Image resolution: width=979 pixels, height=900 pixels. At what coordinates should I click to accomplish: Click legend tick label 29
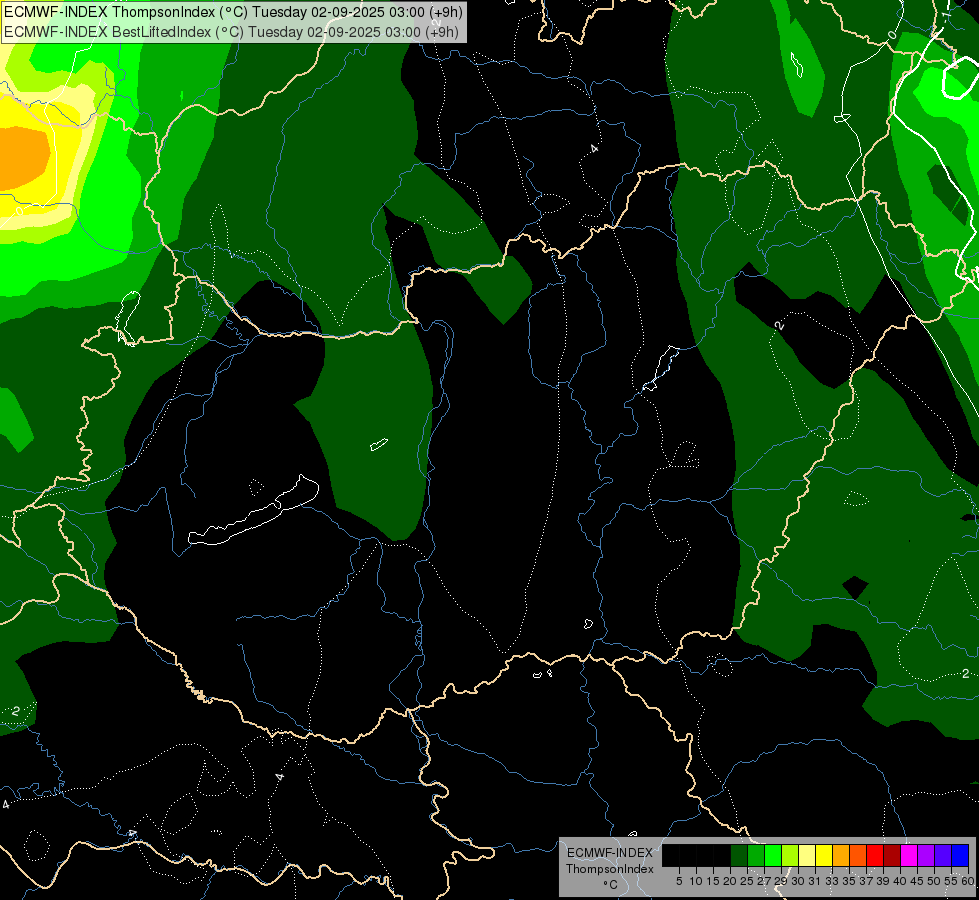click(782, 881)
